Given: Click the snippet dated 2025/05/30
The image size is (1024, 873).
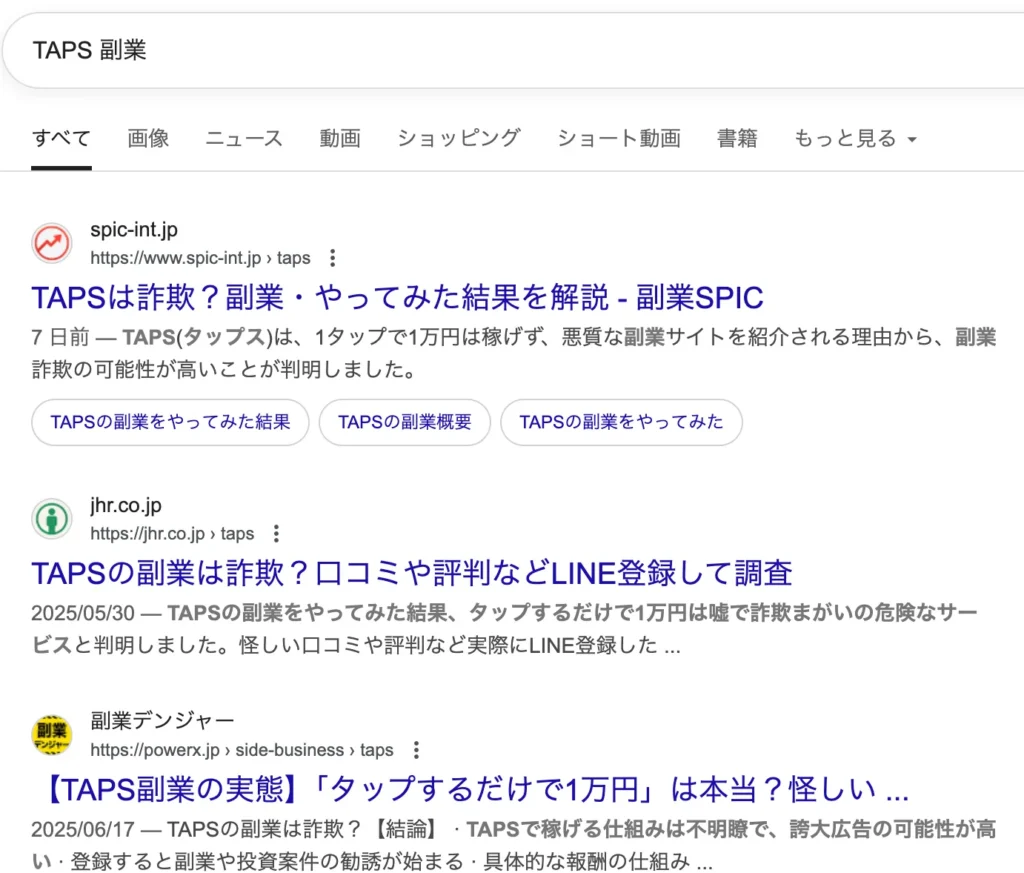Looking at the screenshot, I should (504, 629).
